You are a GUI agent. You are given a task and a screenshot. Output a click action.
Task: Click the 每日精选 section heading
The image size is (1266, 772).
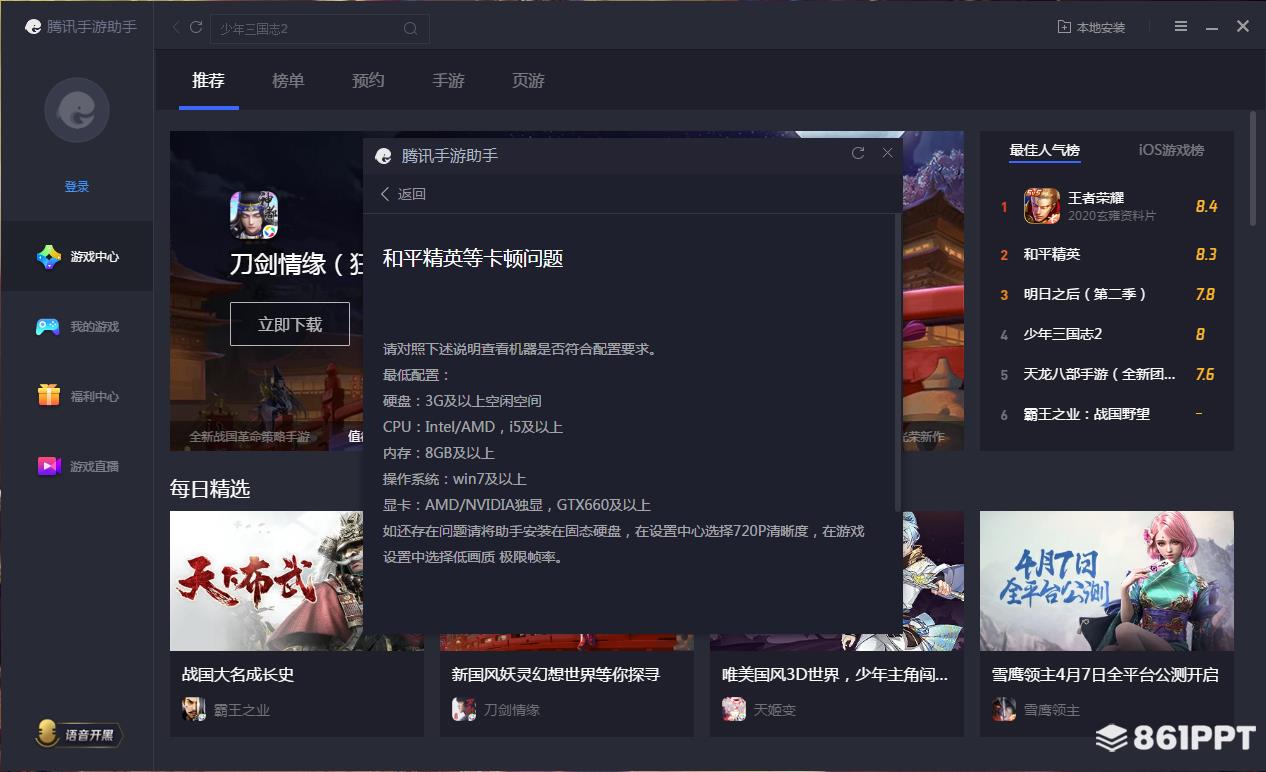210,489
